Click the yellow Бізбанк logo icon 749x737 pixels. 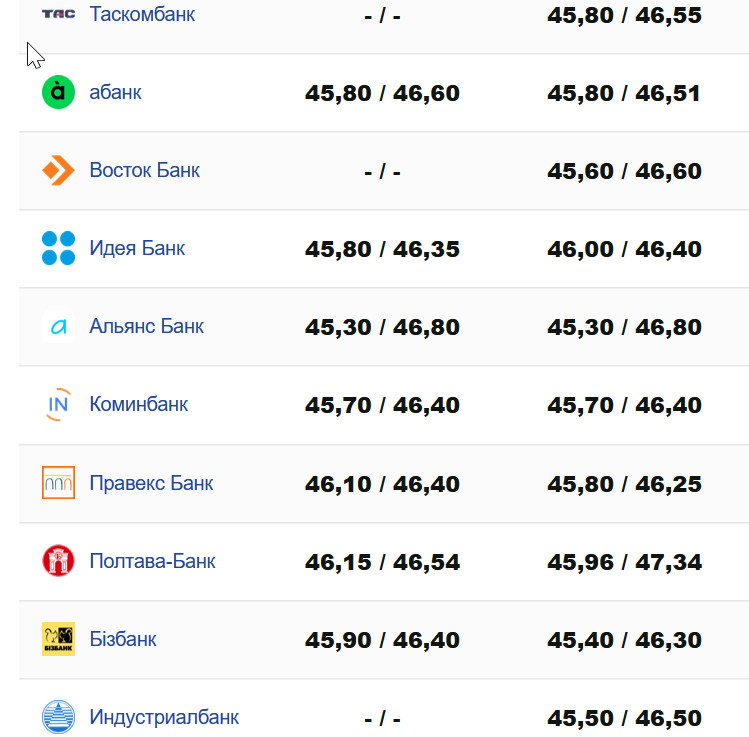58,639
